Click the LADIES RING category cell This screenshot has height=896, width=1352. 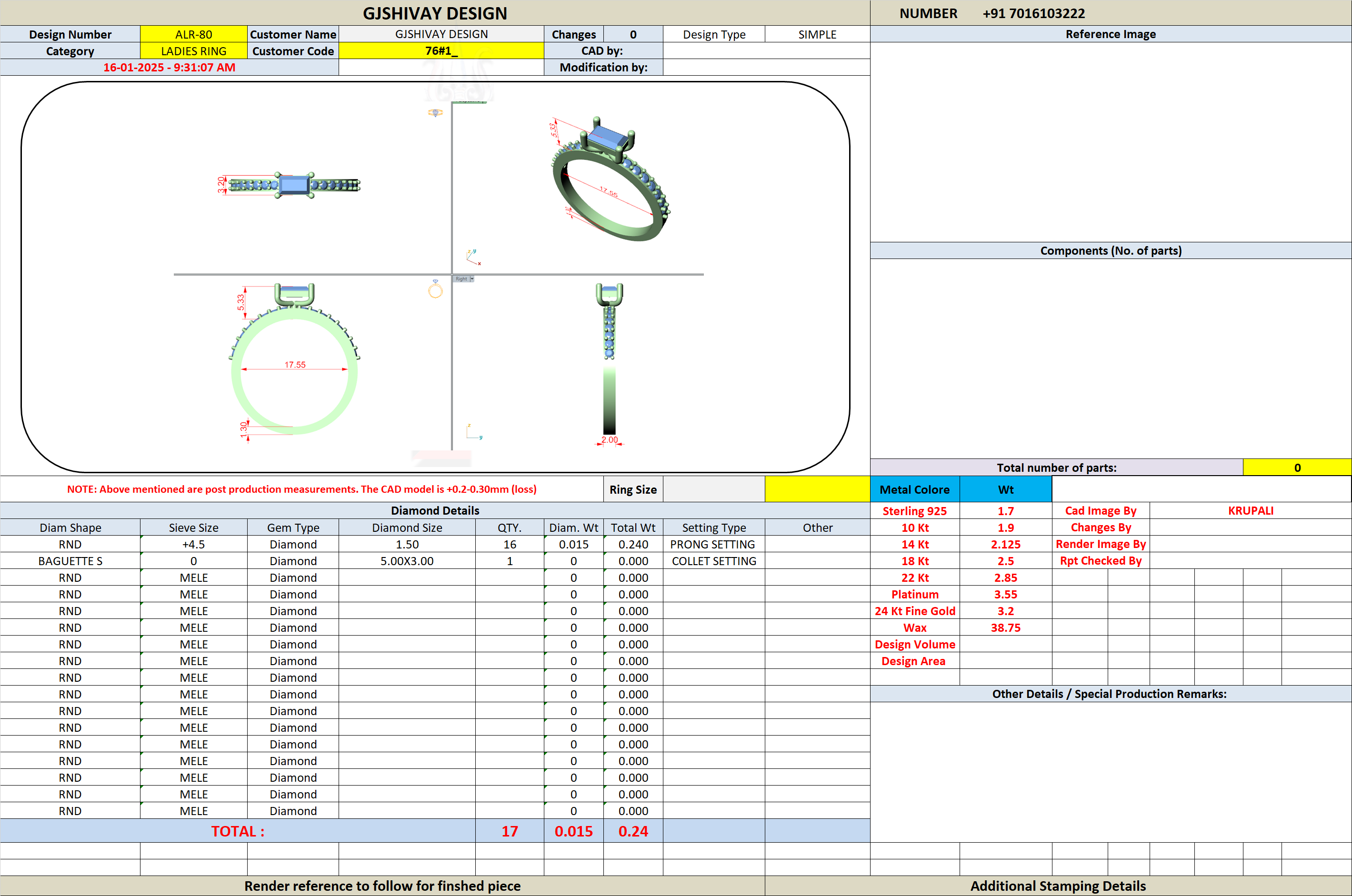coord(194,51)
